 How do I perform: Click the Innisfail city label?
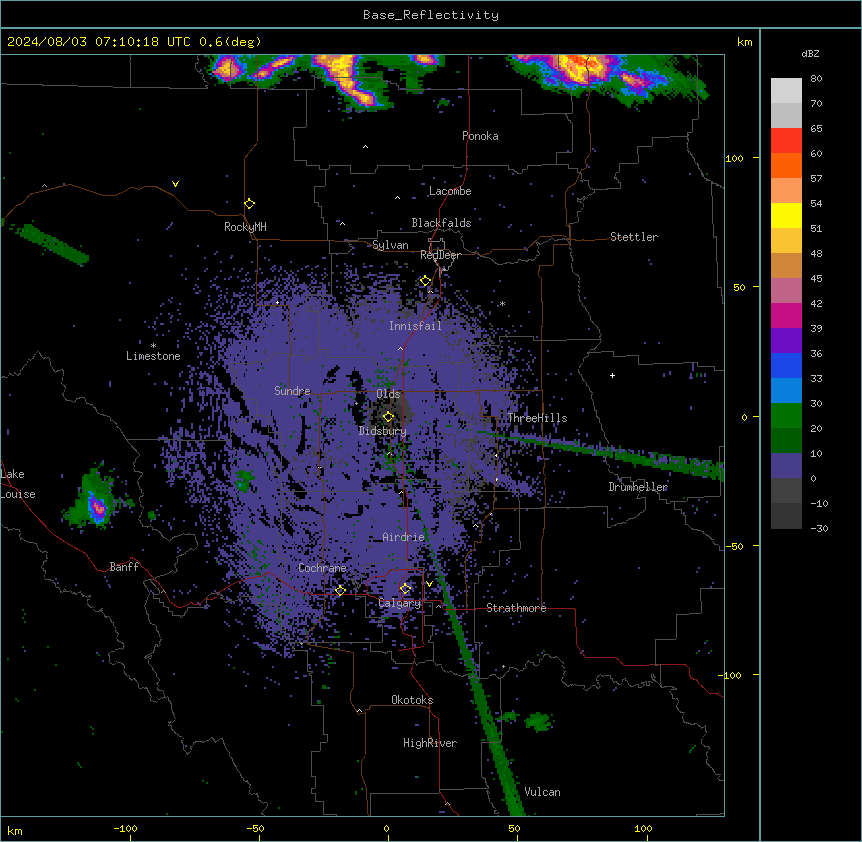tap(415, 326)
